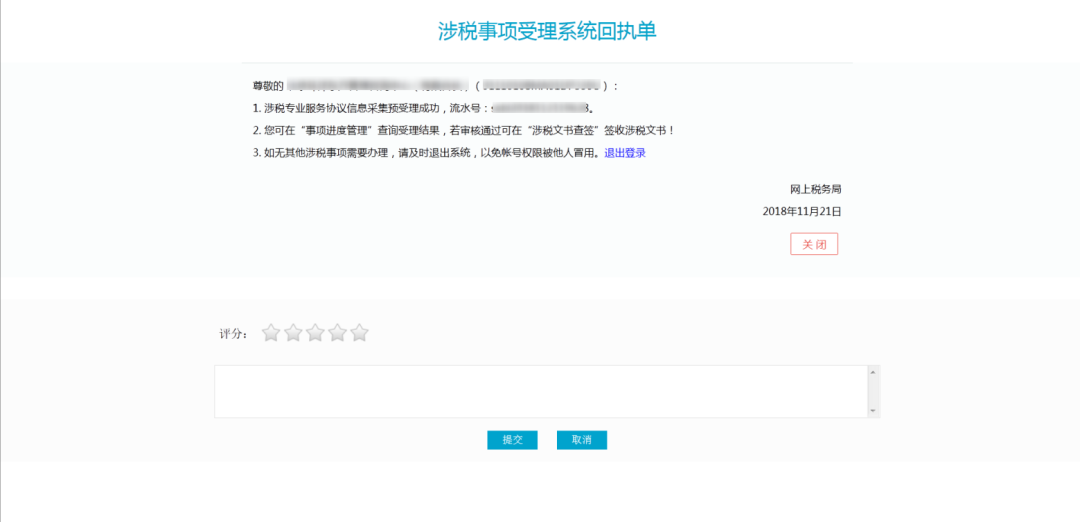Click the 评分 label

(233, 334)
